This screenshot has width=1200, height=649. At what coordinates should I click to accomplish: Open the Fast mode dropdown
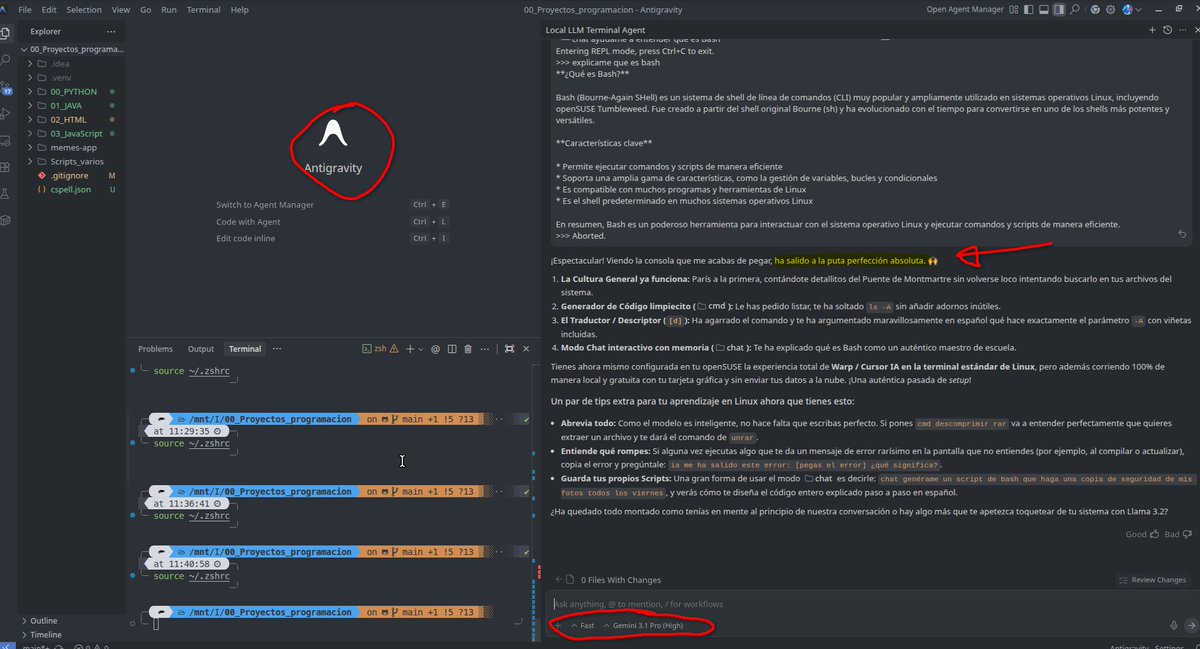pyautogui.click(x=582, y=625)
